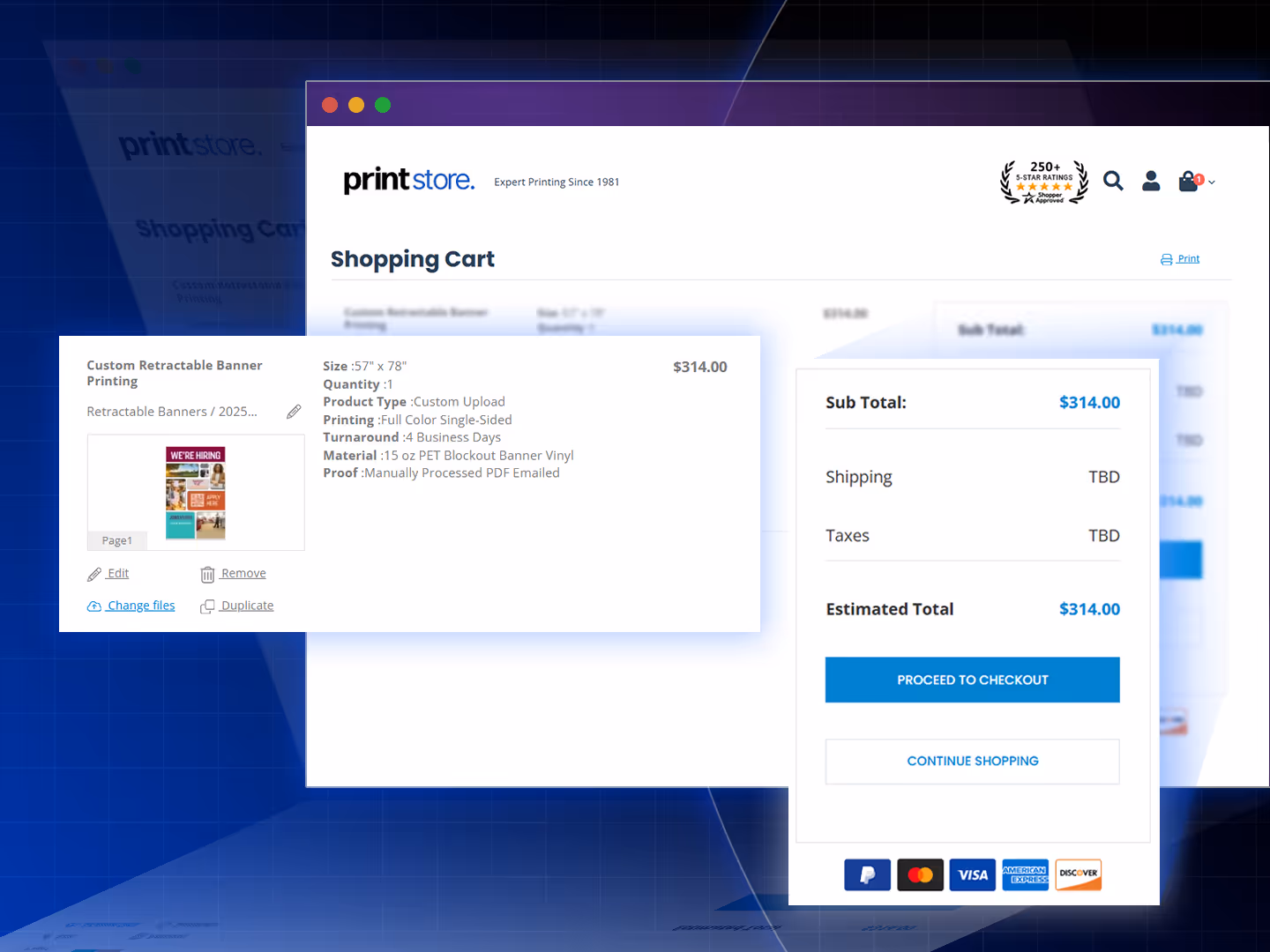The height and width of the screenshot is (952, 1270).
Task: Click the Custom Retractable Banner Printing title
Action: click(x=175, y=373)
